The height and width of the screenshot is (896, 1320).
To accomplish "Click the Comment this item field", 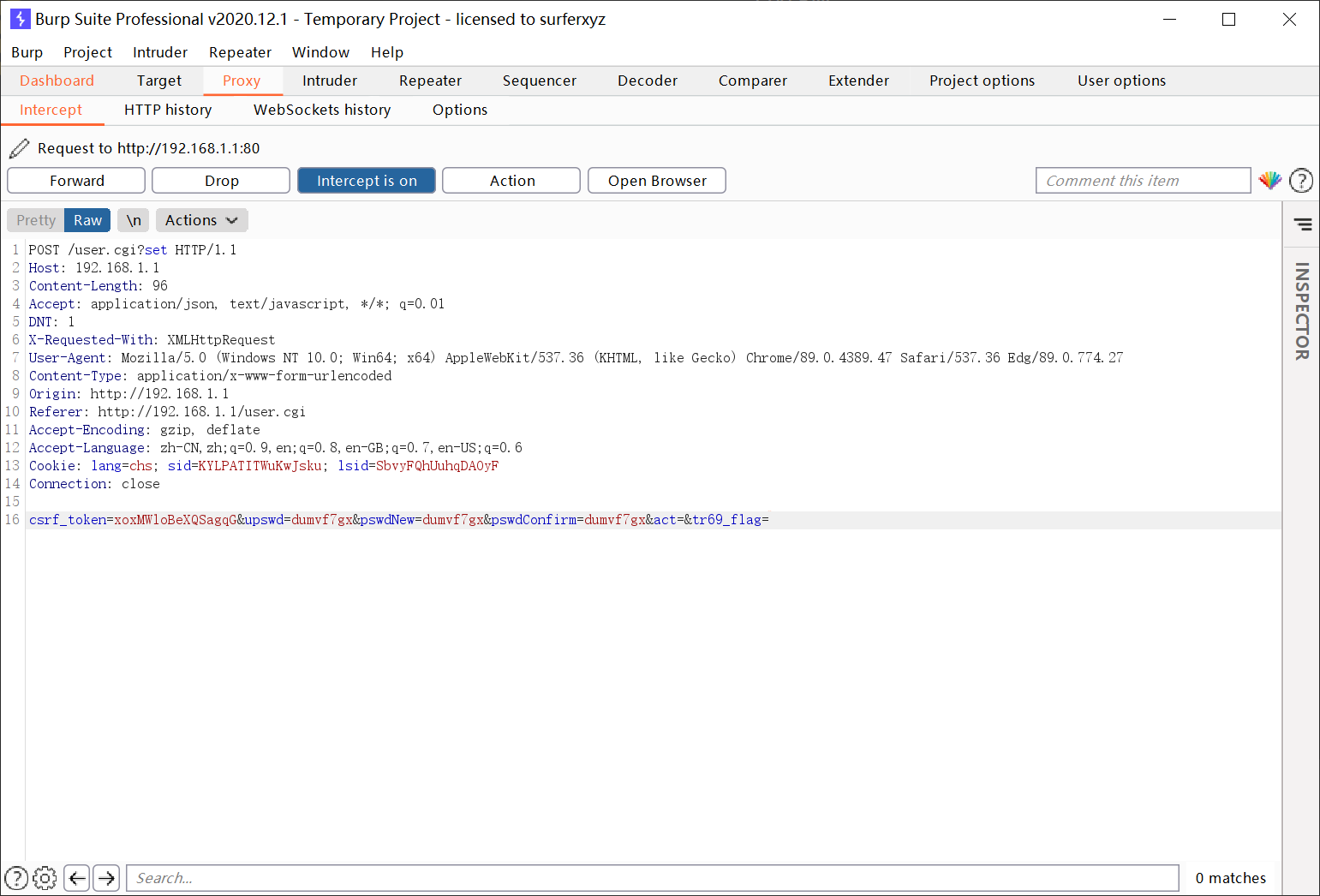I will coord(1143,181).
